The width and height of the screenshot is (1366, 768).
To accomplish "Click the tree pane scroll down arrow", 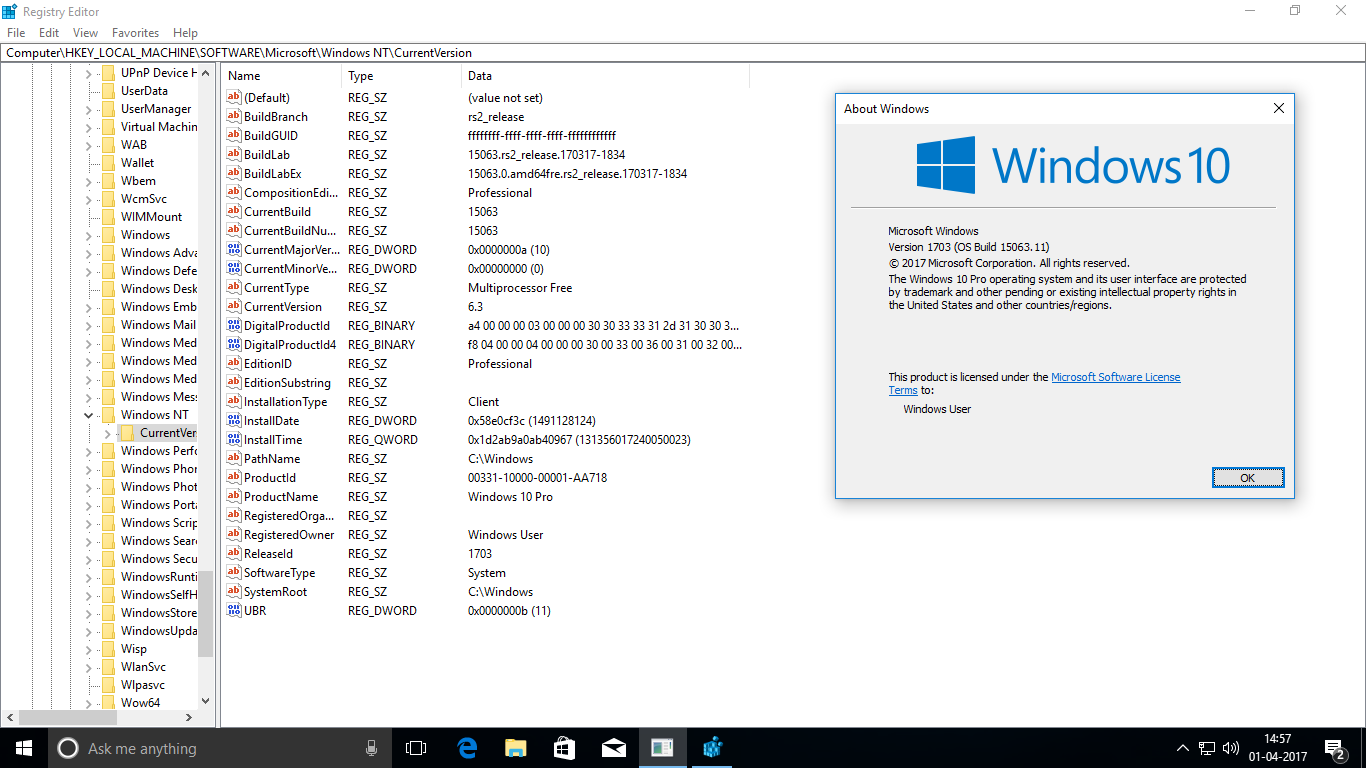I will pyautogui.click(x=206, y=701).
